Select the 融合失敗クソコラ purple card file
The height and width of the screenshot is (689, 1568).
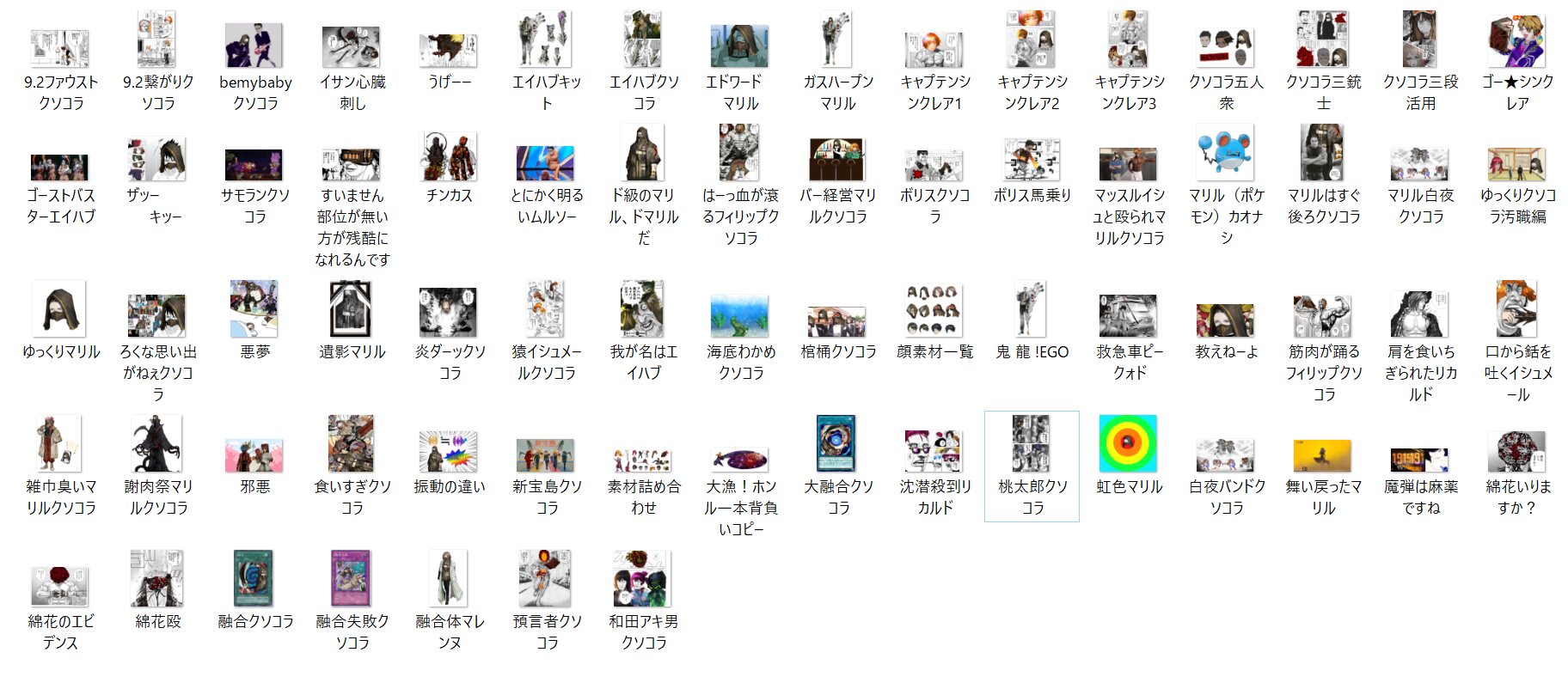tap(352, 578)
